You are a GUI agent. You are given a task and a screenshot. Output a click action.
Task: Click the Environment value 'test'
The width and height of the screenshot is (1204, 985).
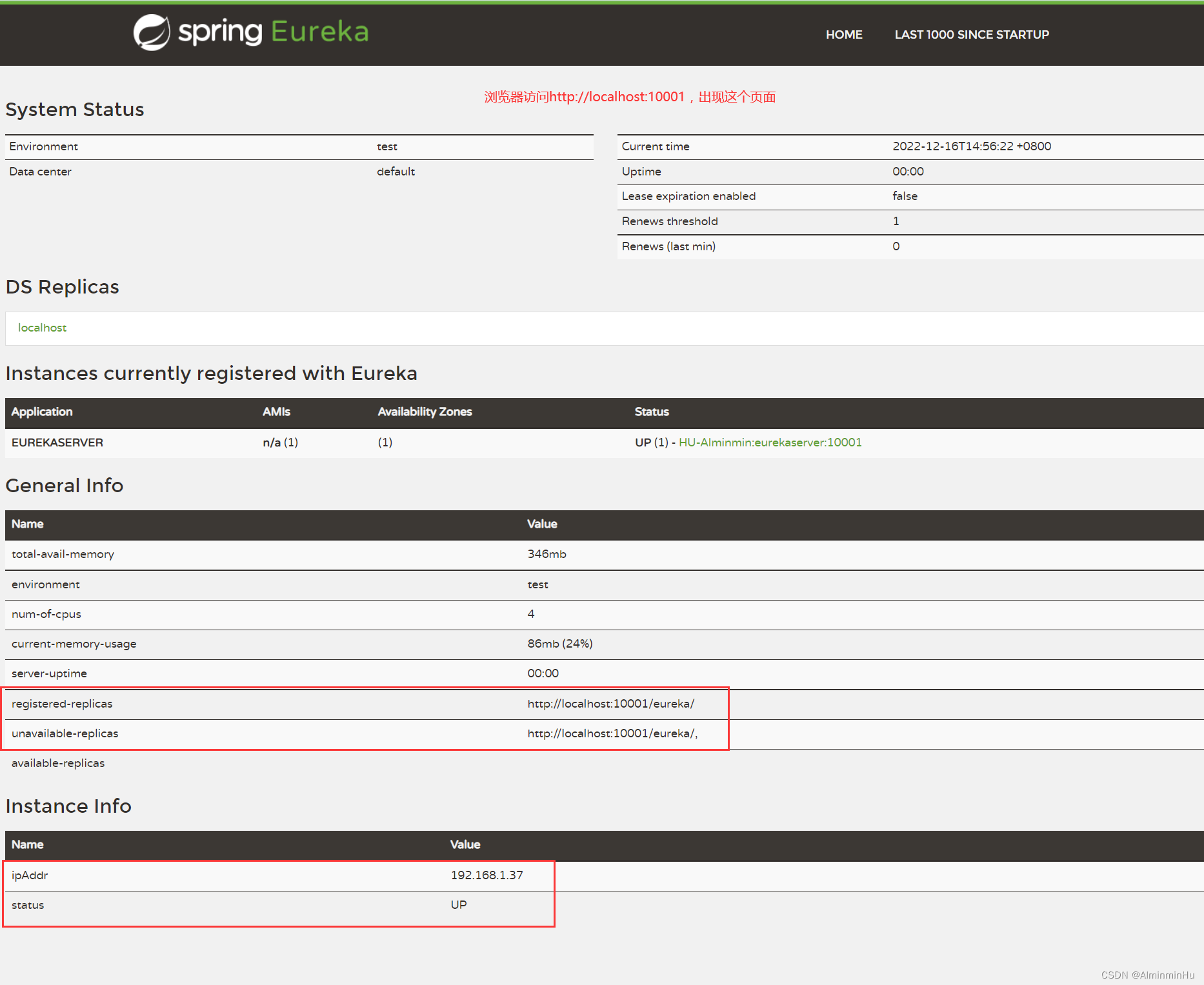coord(387,147)
